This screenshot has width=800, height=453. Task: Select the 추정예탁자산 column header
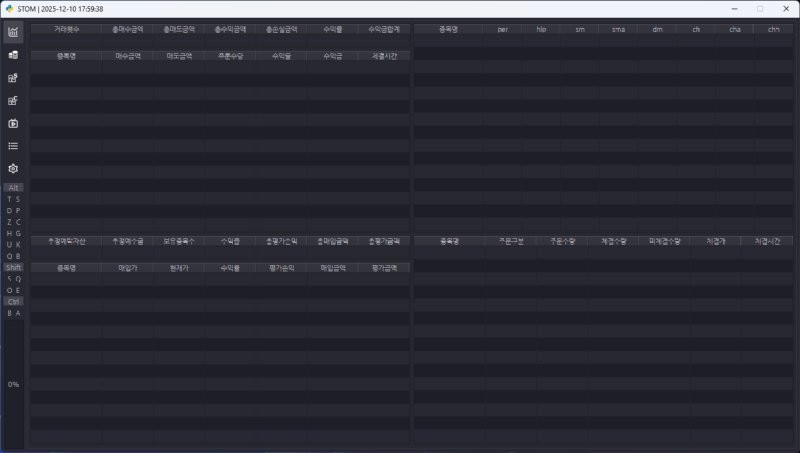(x=67, y=241)
